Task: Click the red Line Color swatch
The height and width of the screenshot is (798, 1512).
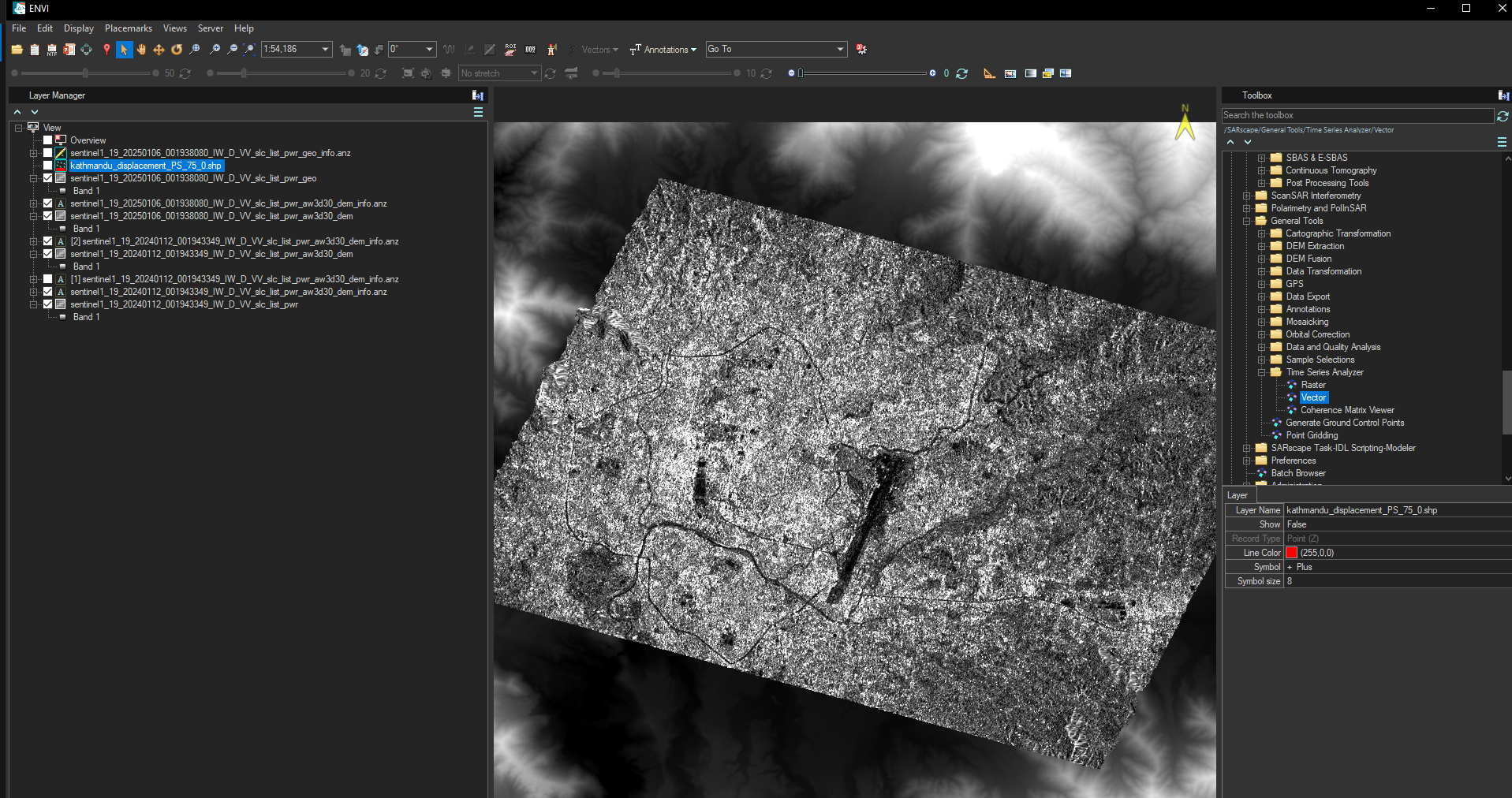Action: pyautogui.click(x=1291, y=553)
